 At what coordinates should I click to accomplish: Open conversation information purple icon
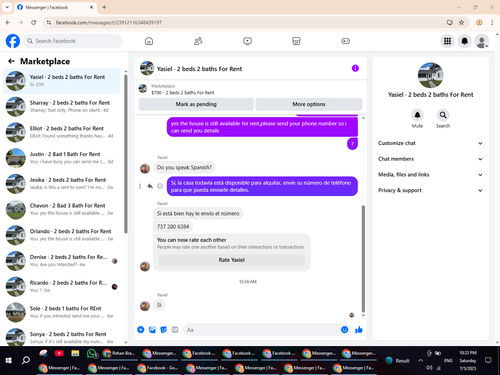[x=355, y=68]
